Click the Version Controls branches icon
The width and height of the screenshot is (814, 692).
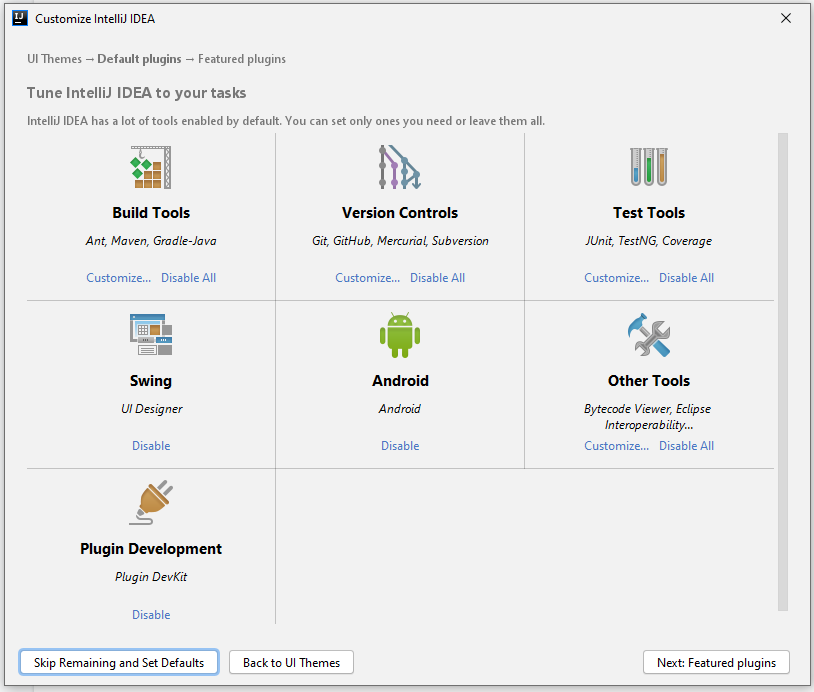point(400,167)
